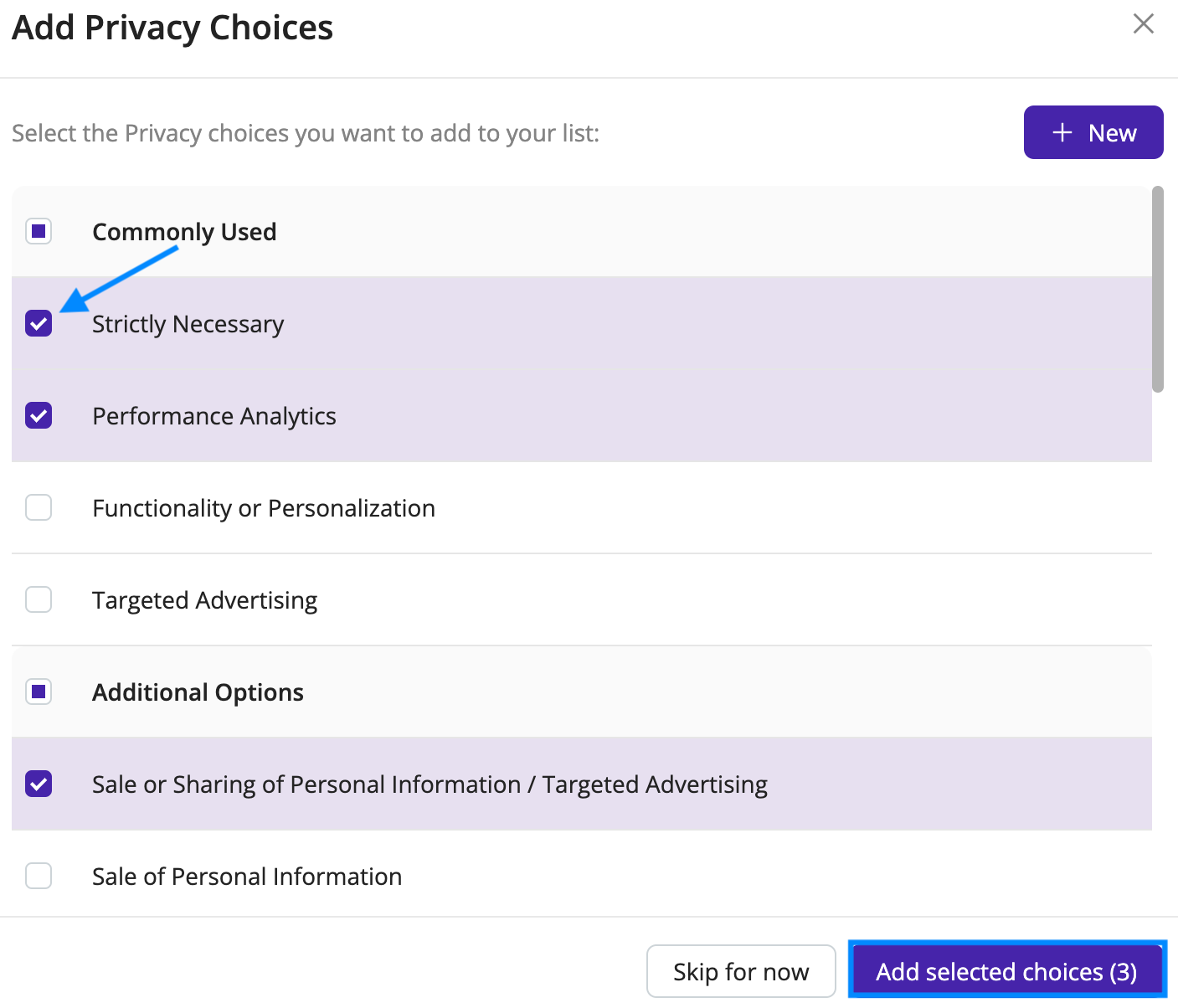The image size is (1178, 1008).
Task: Toggle the Additional Options group checkbox
Action: (39, 692)
